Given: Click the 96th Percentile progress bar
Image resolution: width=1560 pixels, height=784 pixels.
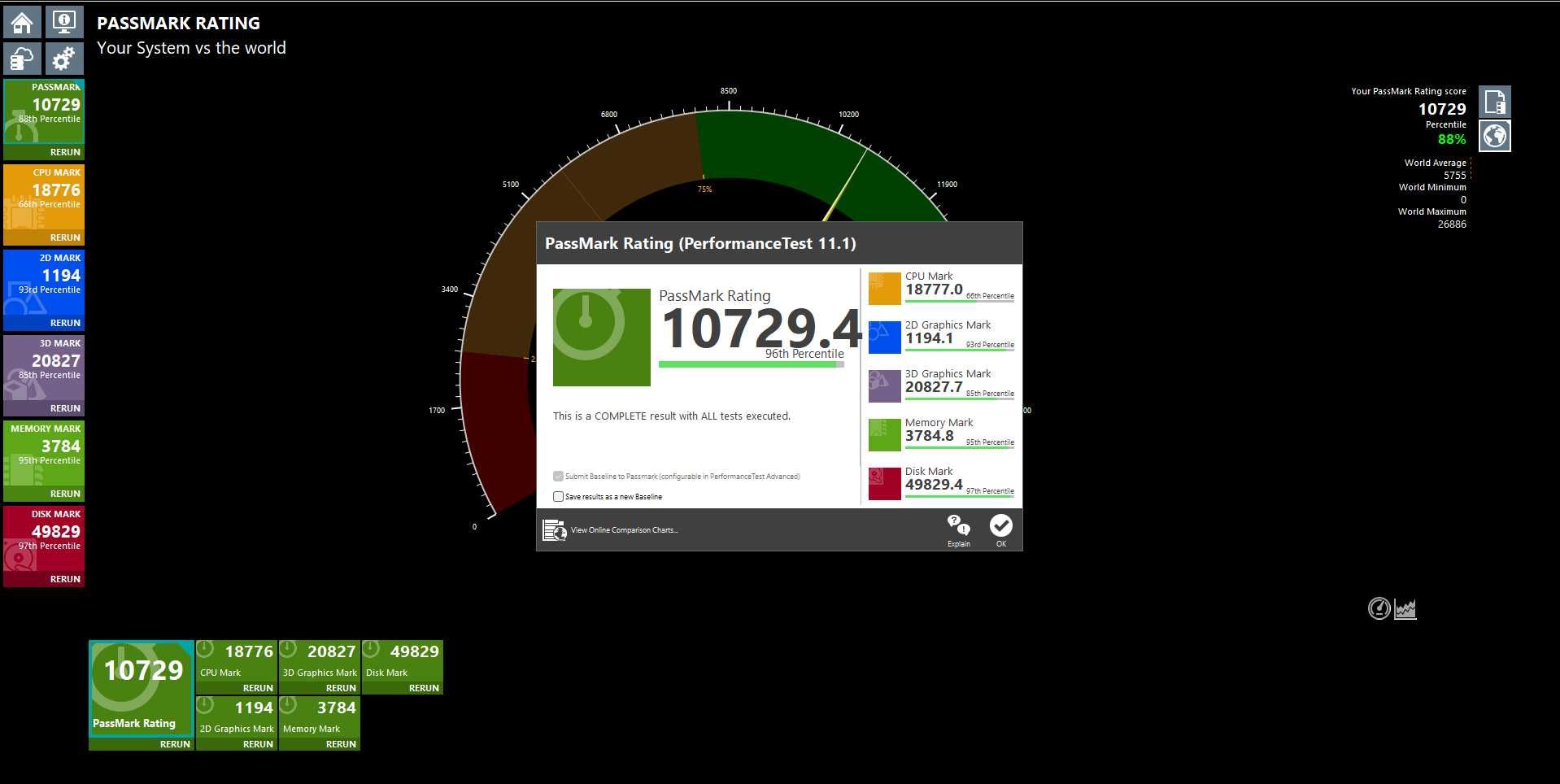Looking at the screenshot, I should pyautogui.click(x=752, y=364).
